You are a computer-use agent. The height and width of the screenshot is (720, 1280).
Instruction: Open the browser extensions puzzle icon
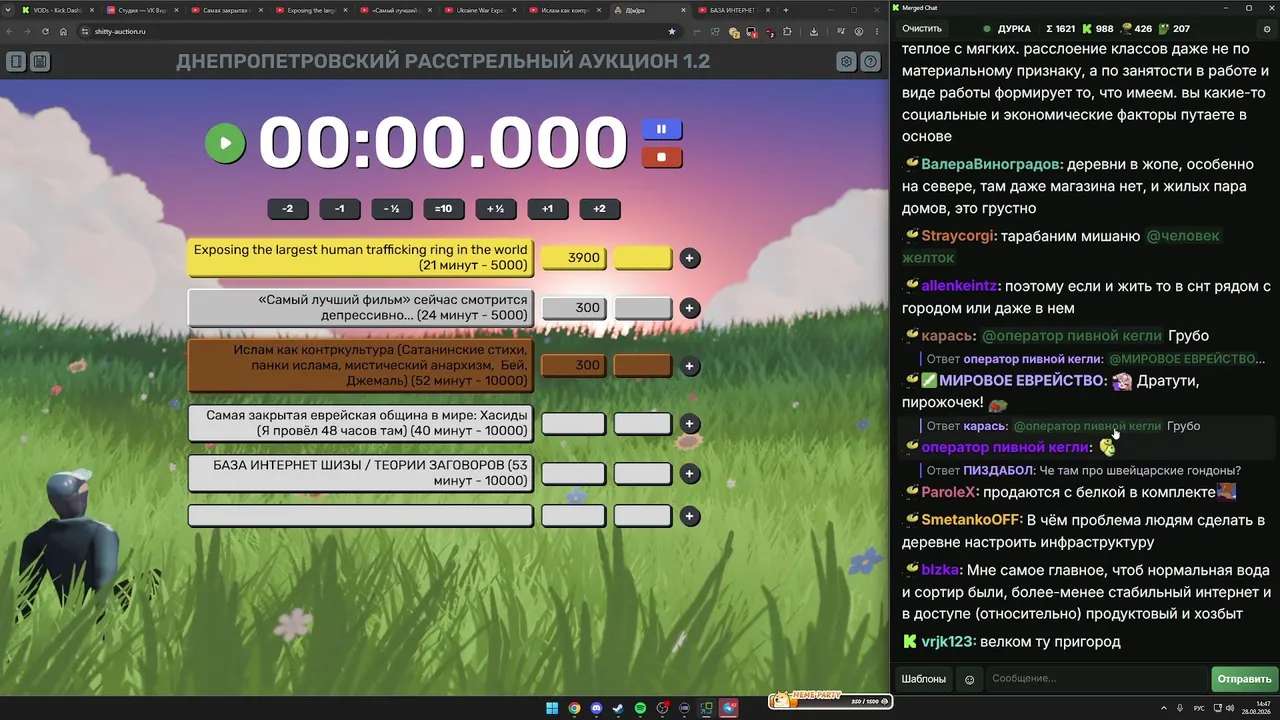(787, 31)
